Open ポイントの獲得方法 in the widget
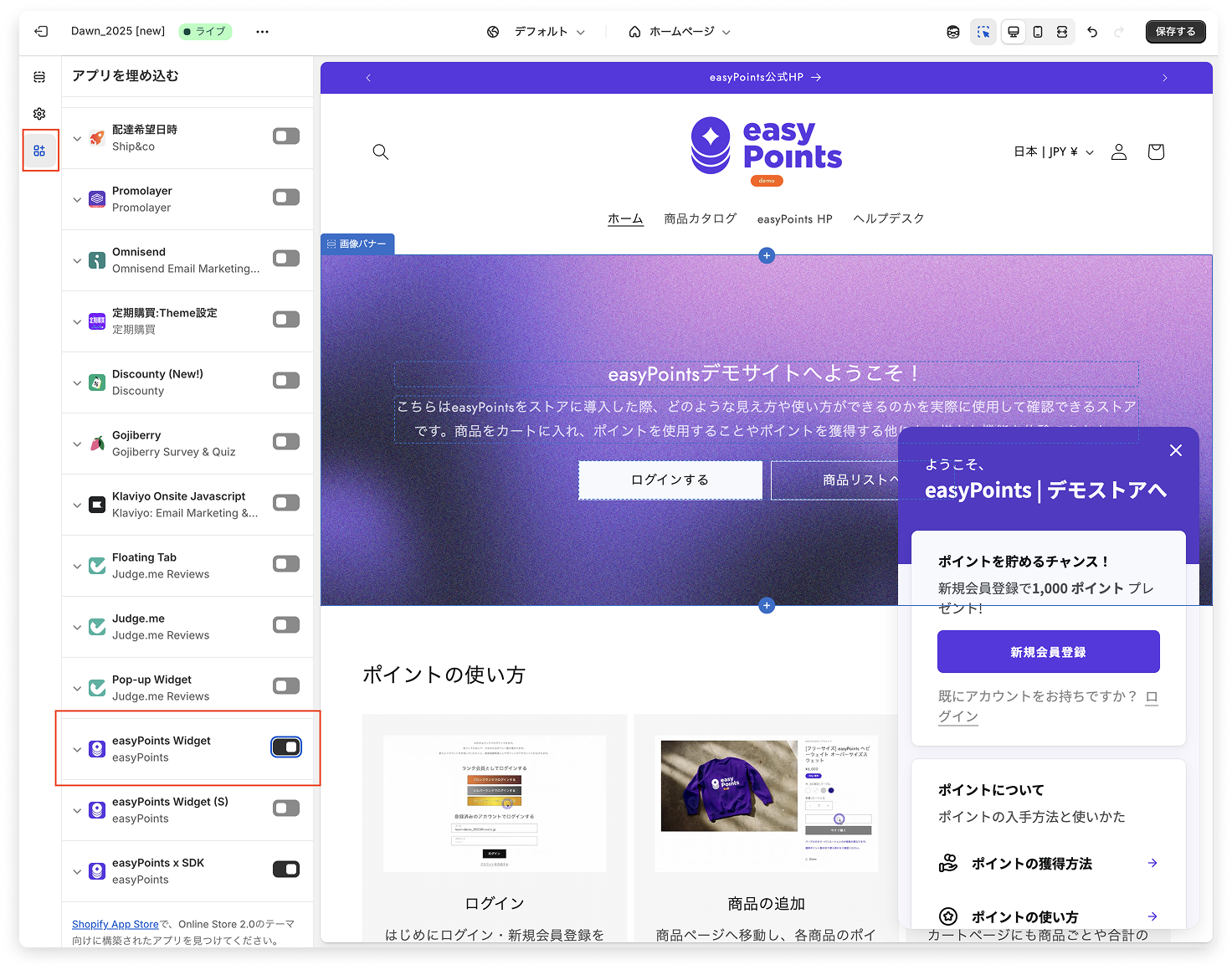 pos(1049,864)
